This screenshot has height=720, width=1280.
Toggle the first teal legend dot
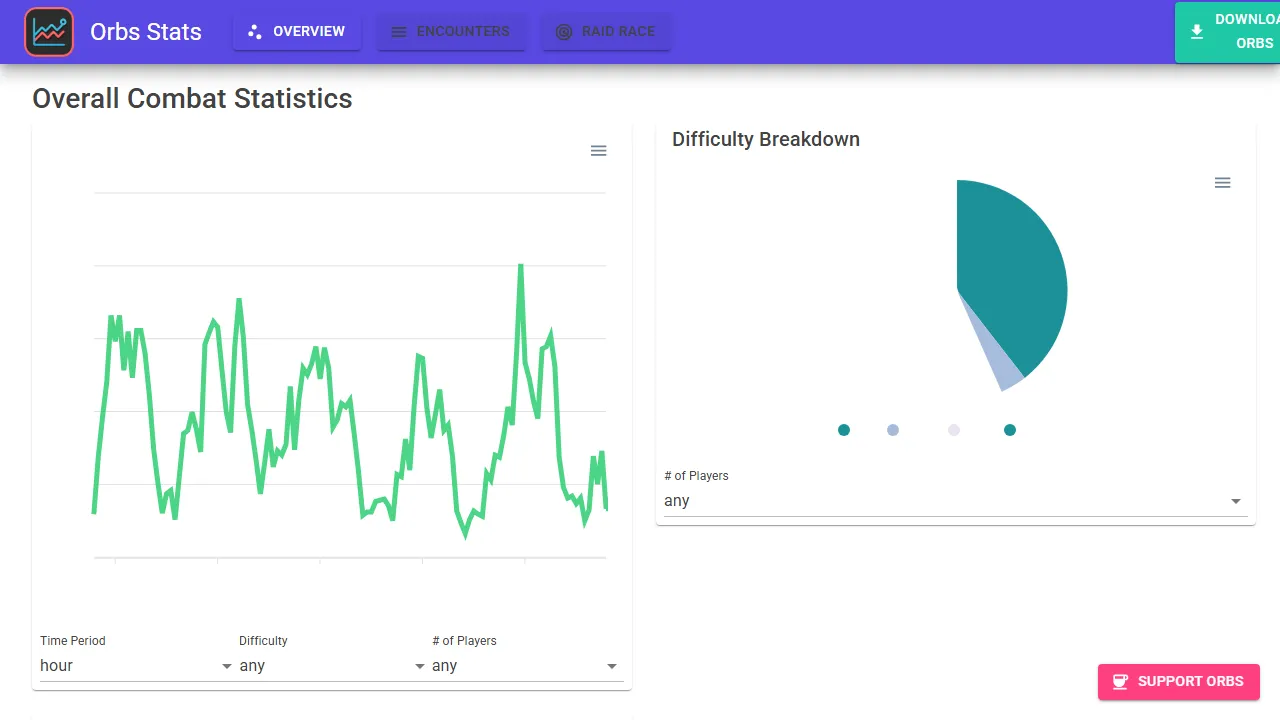pyautogui.click(x=843, y=430)
